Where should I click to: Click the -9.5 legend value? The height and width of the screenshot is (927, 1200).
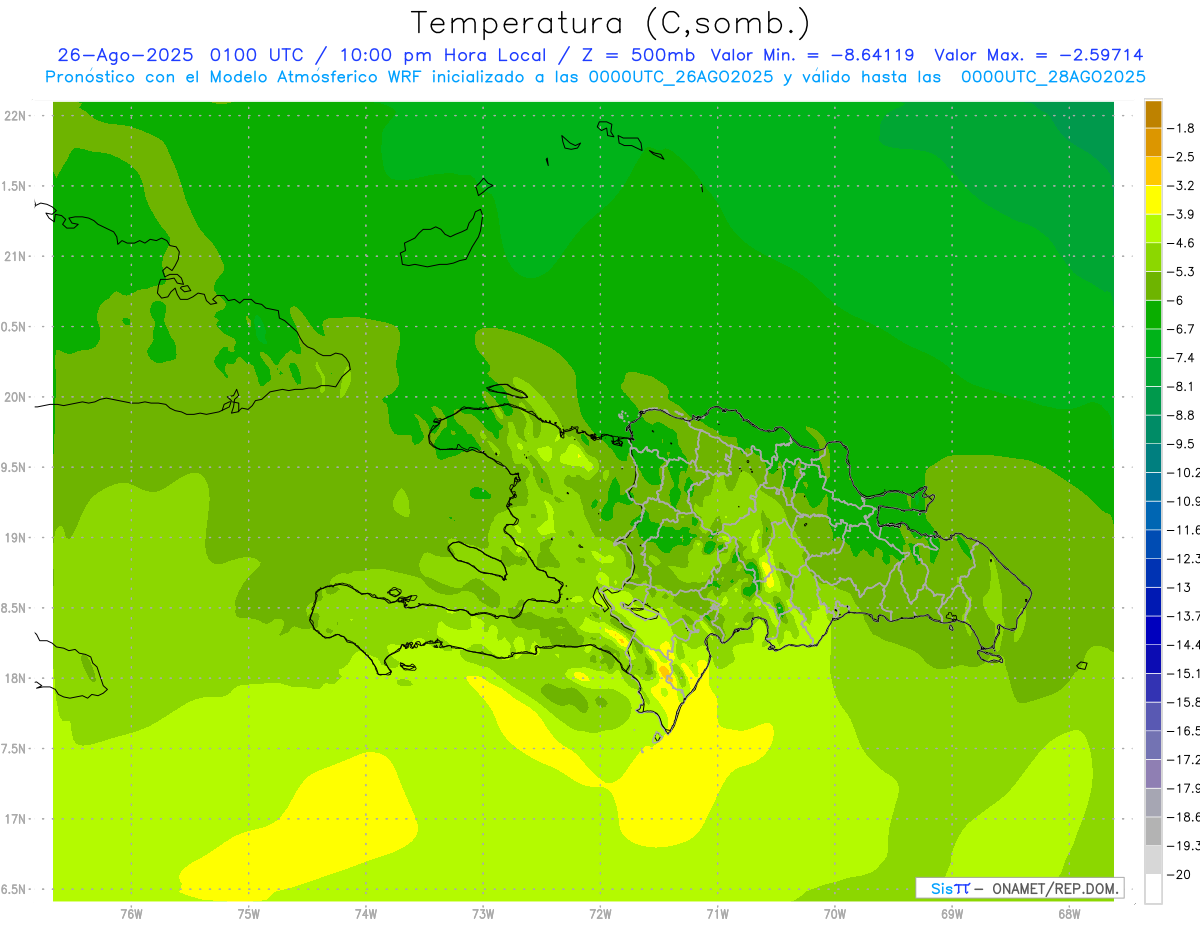pos(1182,444)
